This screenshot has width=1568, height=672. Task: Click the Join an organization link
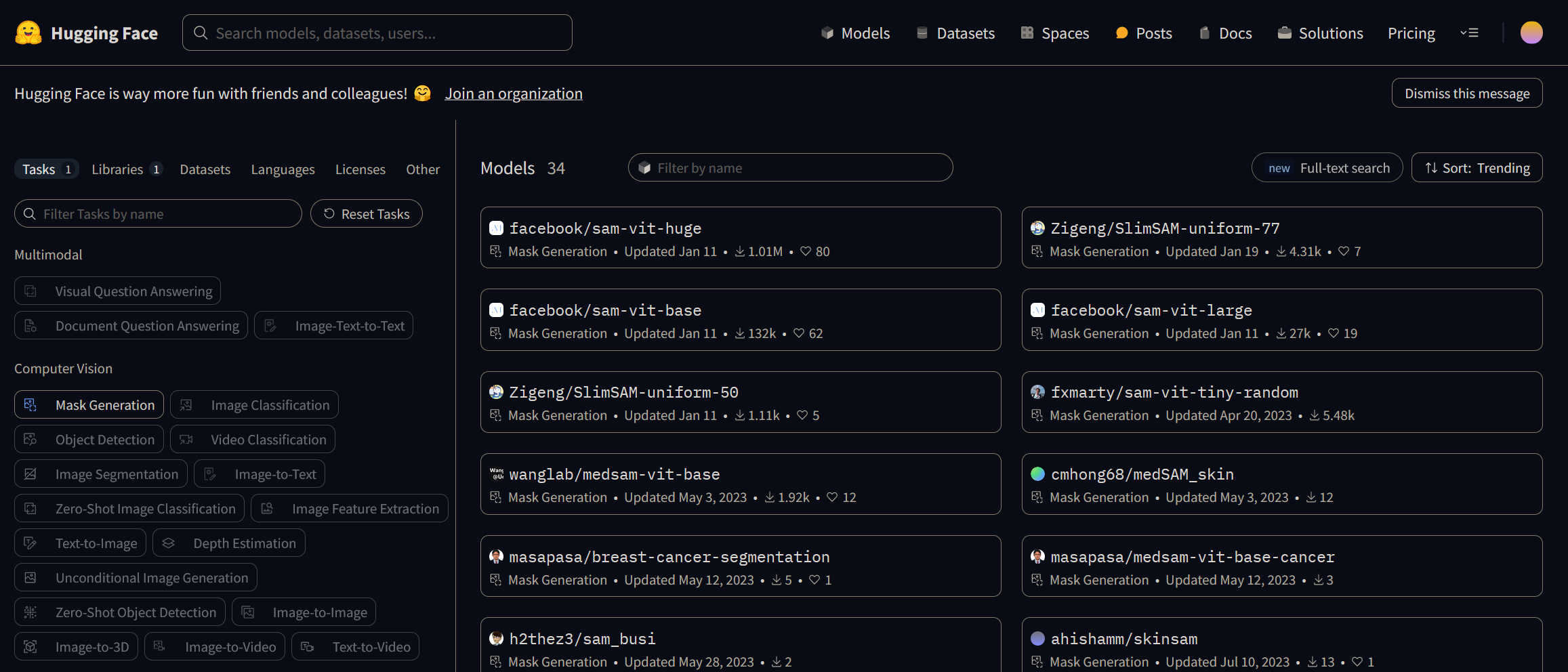click(514, 93)
